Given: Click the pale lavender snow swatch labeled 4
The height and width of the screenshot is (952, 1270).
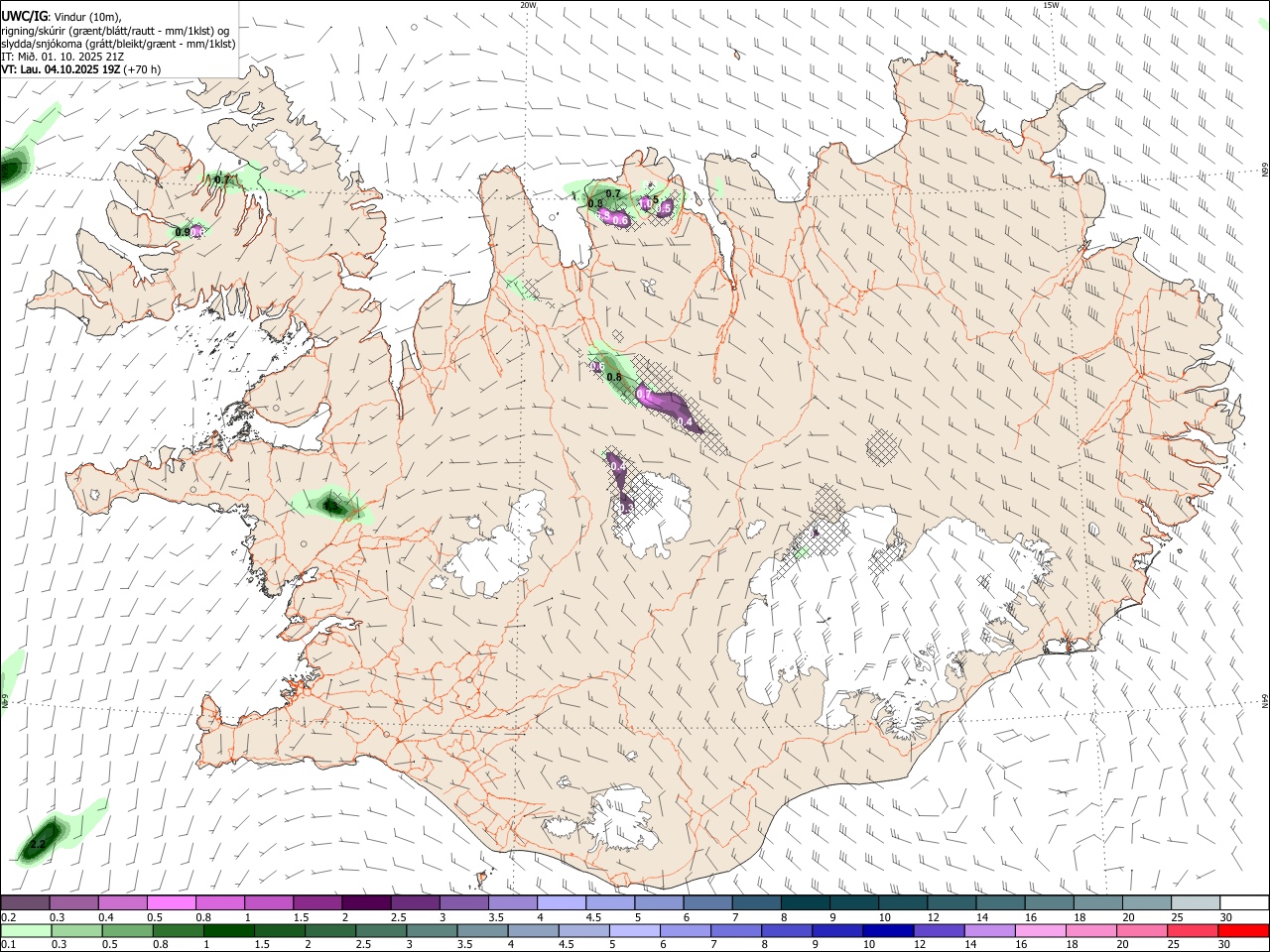Looking at the screenshot, I should pyautogui.click(x=561, y=903).
